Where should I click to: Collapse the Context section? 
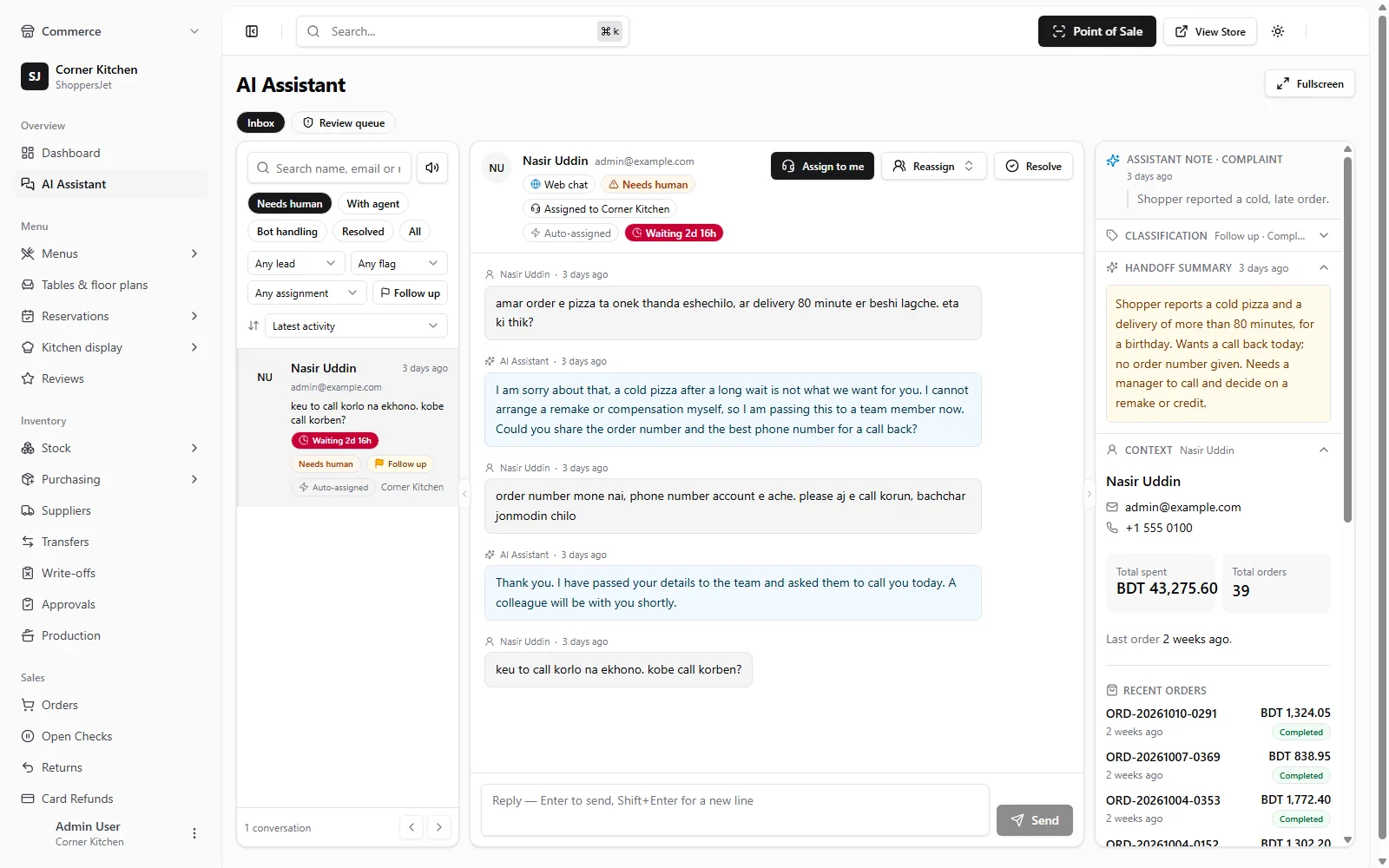pos(1218,450)
